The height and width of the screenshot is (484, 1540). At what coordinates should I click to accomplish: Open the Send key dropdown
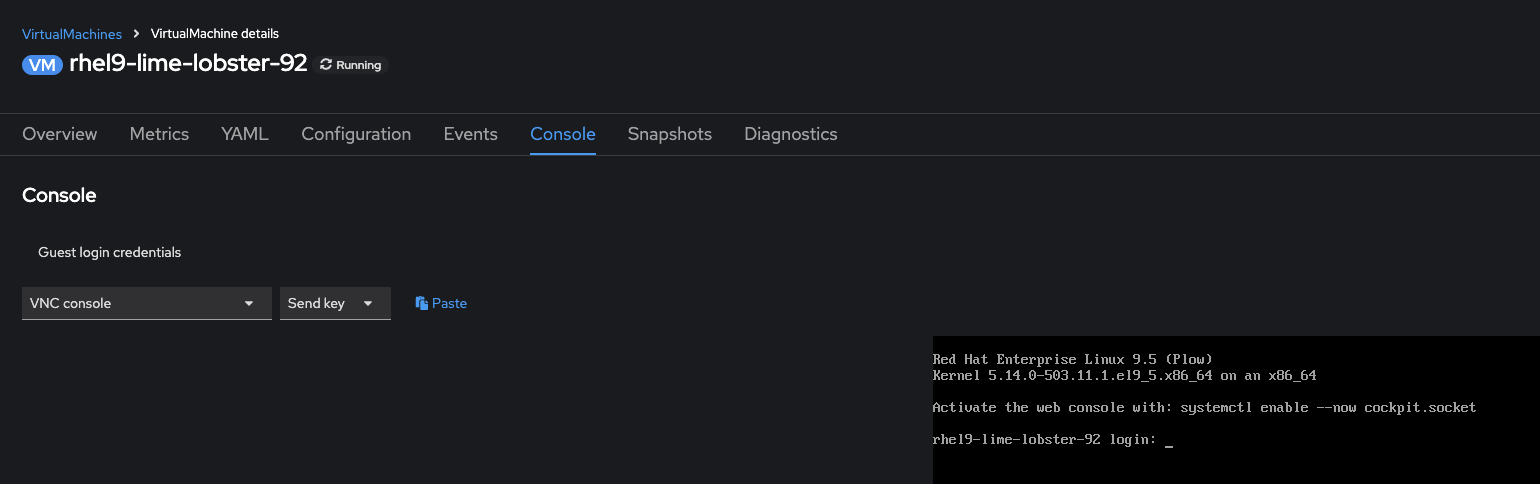(335, 303)
